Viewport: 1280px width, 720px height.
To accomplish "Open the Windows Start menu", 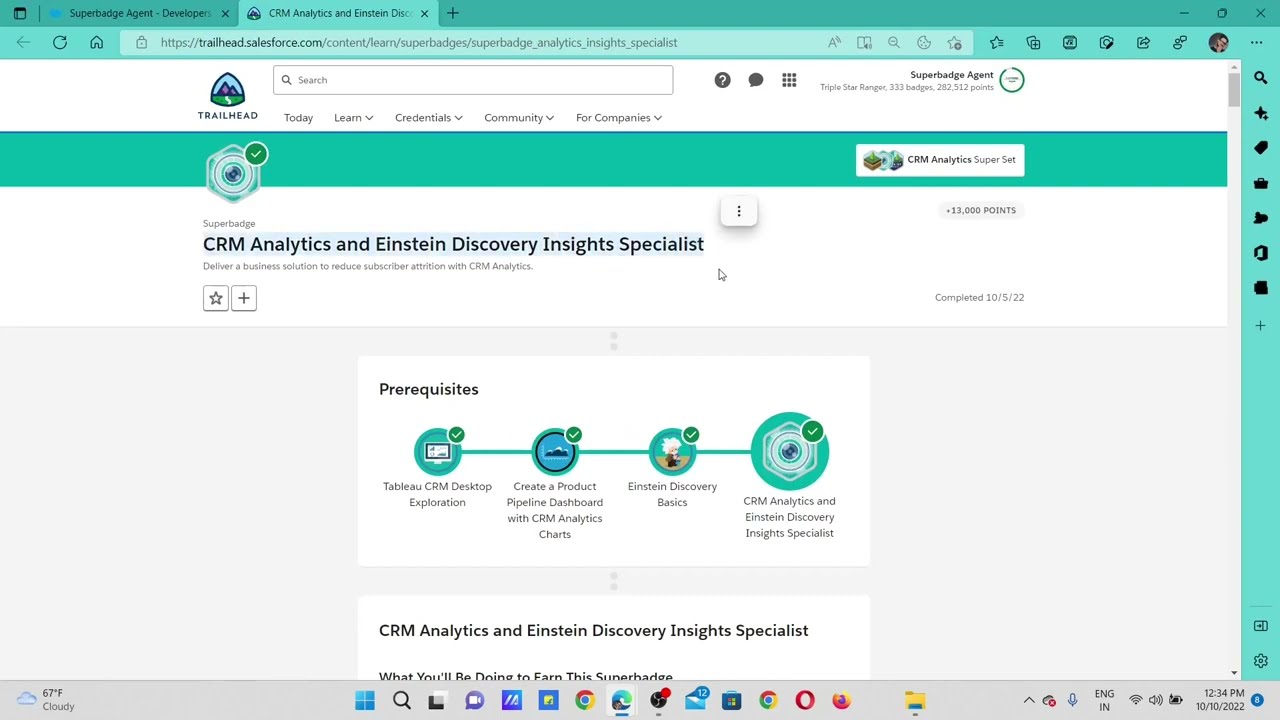I will click(x=365, y=701).
